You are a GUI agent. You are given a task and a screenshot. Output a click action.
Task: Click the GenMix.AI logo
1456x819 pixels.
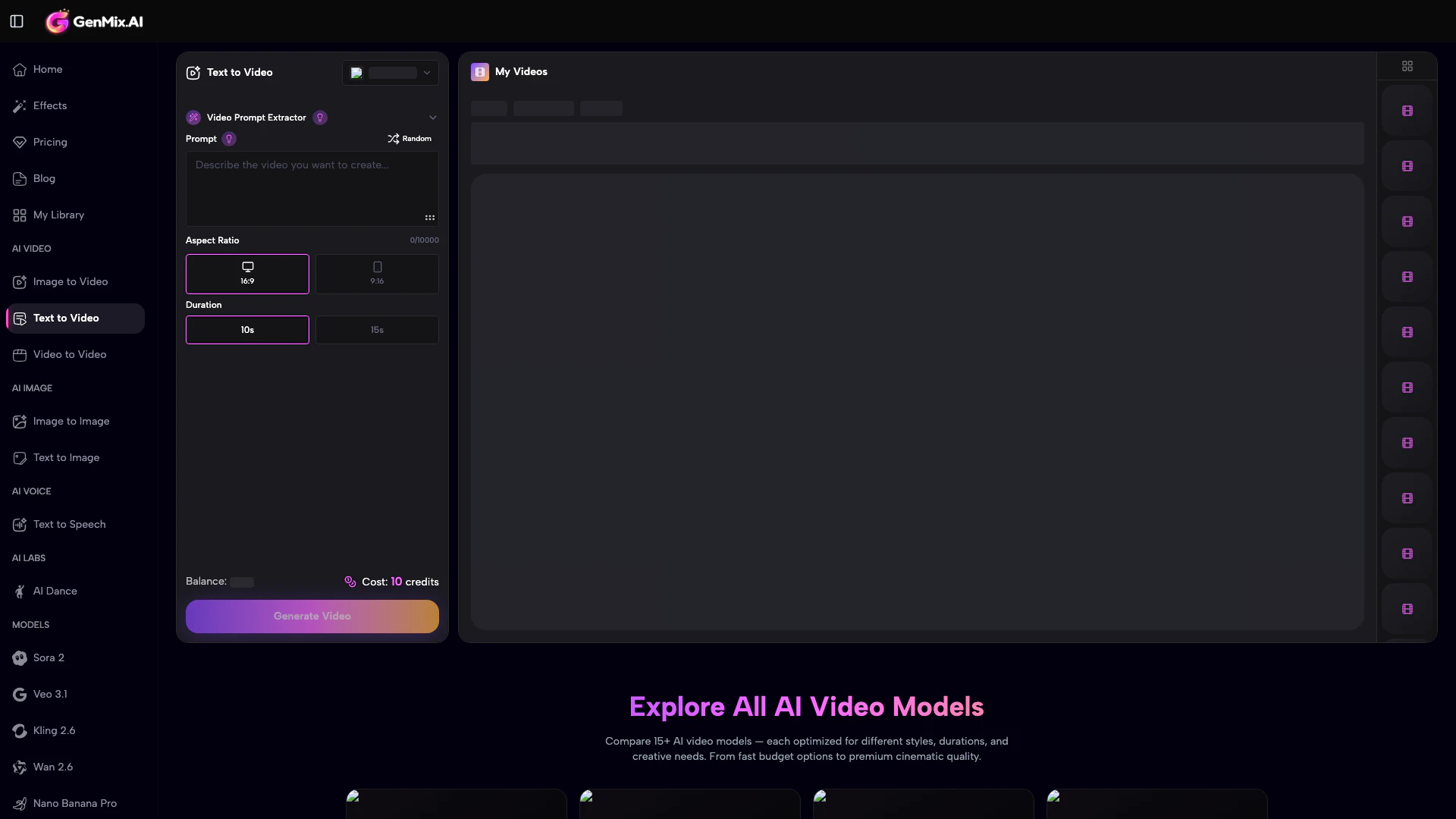[x=95, y=22]
